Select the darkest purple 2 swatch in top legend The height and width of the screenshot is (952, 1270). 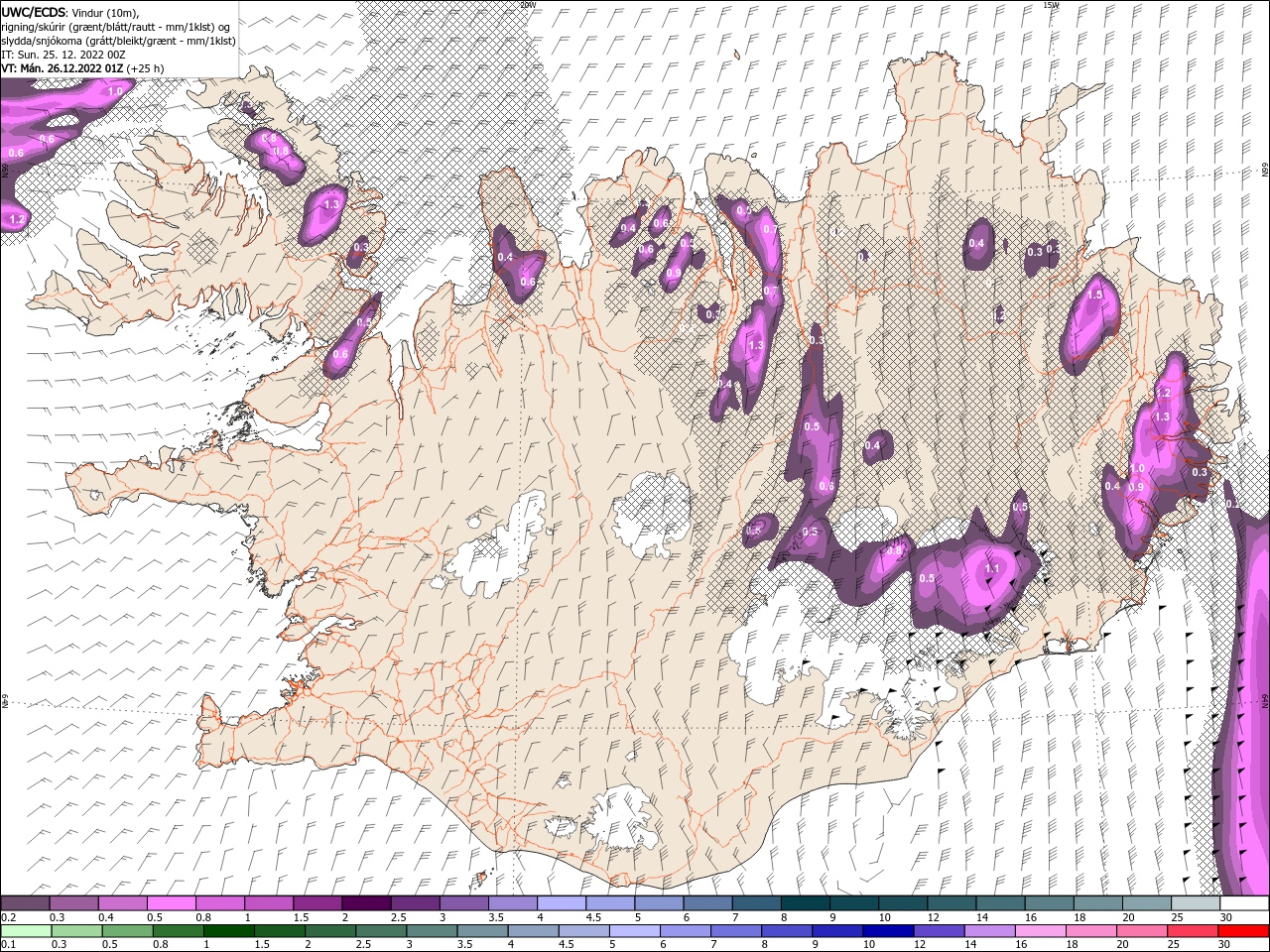pos(366,903)
